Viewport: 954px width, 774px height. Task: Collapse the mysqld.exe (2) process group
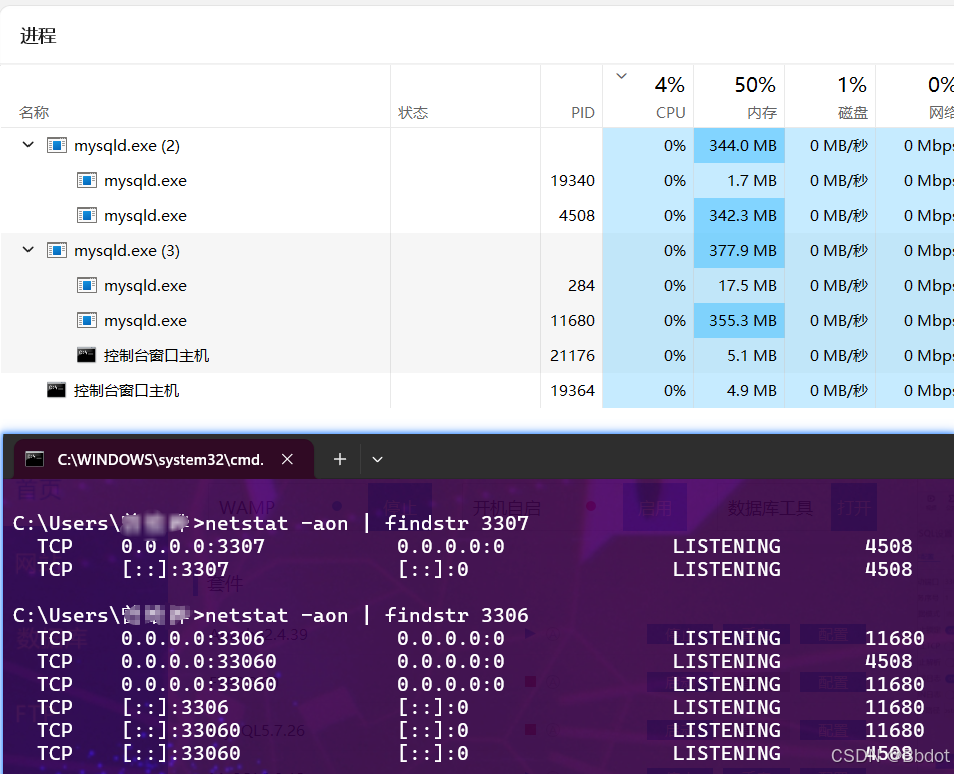click(28, 145)
